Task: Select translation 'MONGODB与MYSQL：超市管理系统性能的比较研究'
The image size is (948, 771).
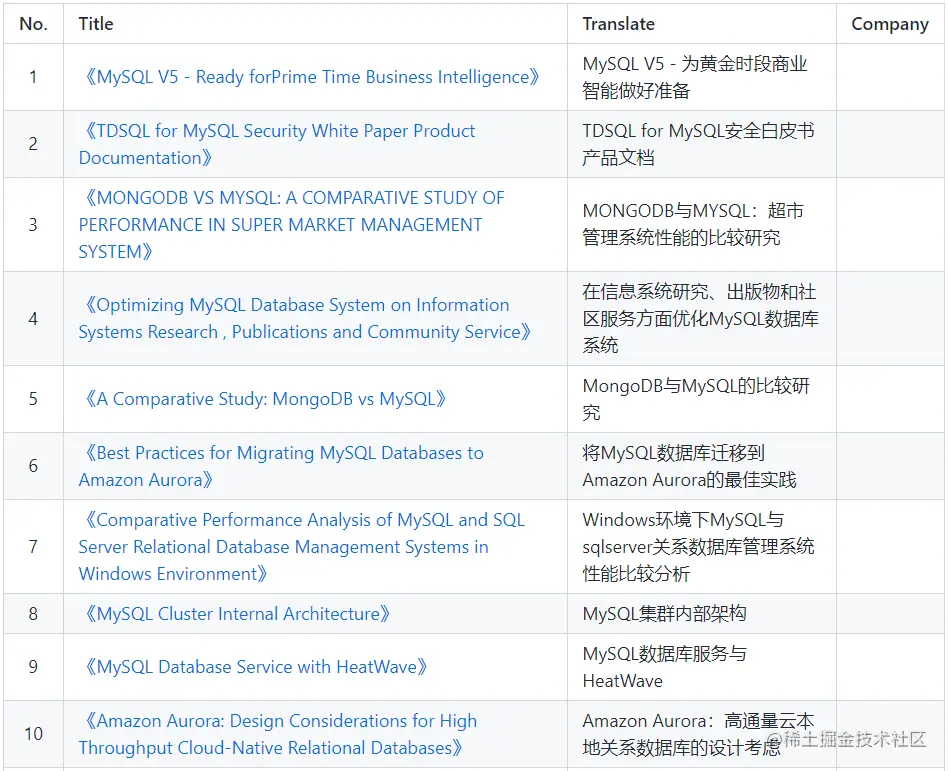Action: [693, 224]
